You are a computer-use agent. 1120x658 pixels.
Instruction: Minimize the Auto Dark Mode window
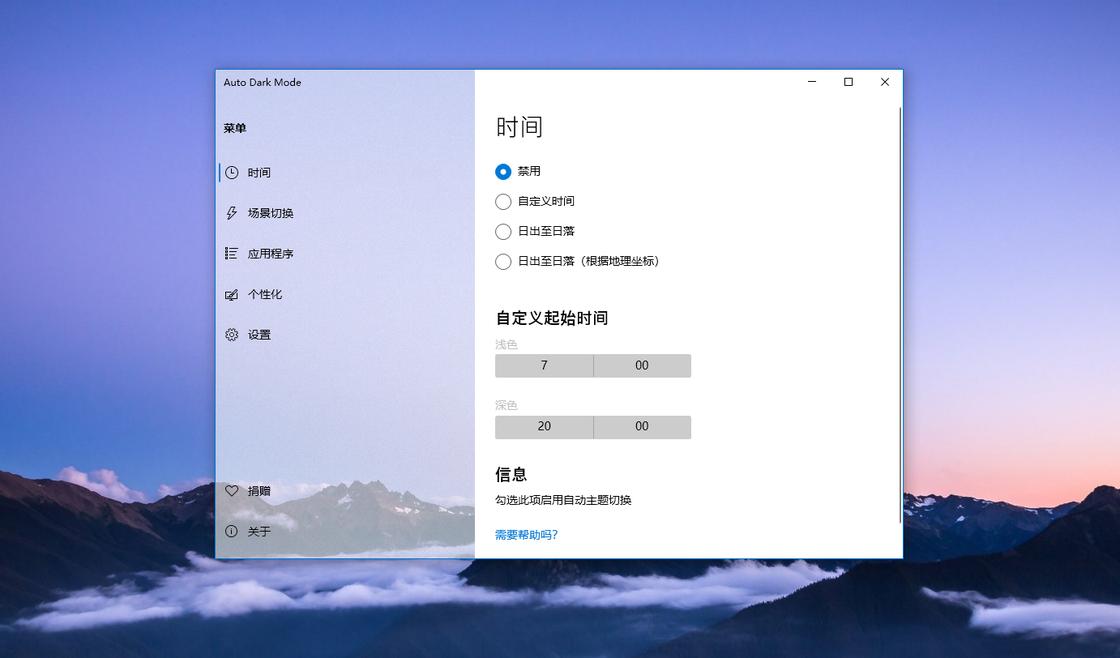(x=811, y=82)
